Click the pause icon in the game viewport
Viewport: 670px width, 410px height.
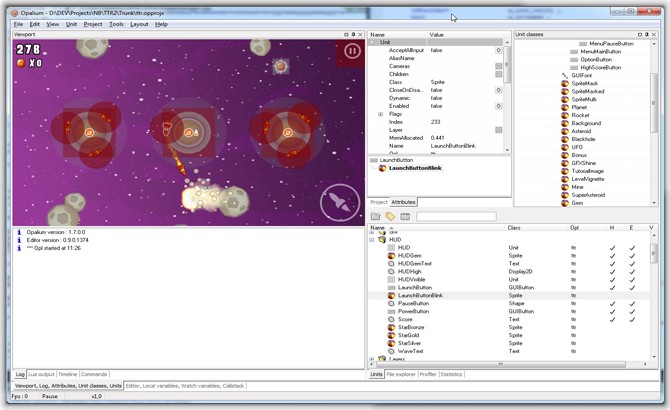[352, 52]
